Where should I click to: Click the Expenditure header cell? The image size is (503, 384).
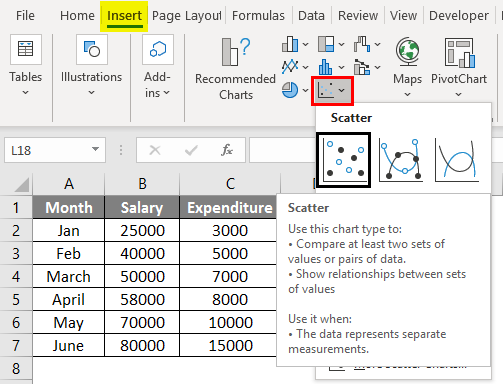(228, 207)
